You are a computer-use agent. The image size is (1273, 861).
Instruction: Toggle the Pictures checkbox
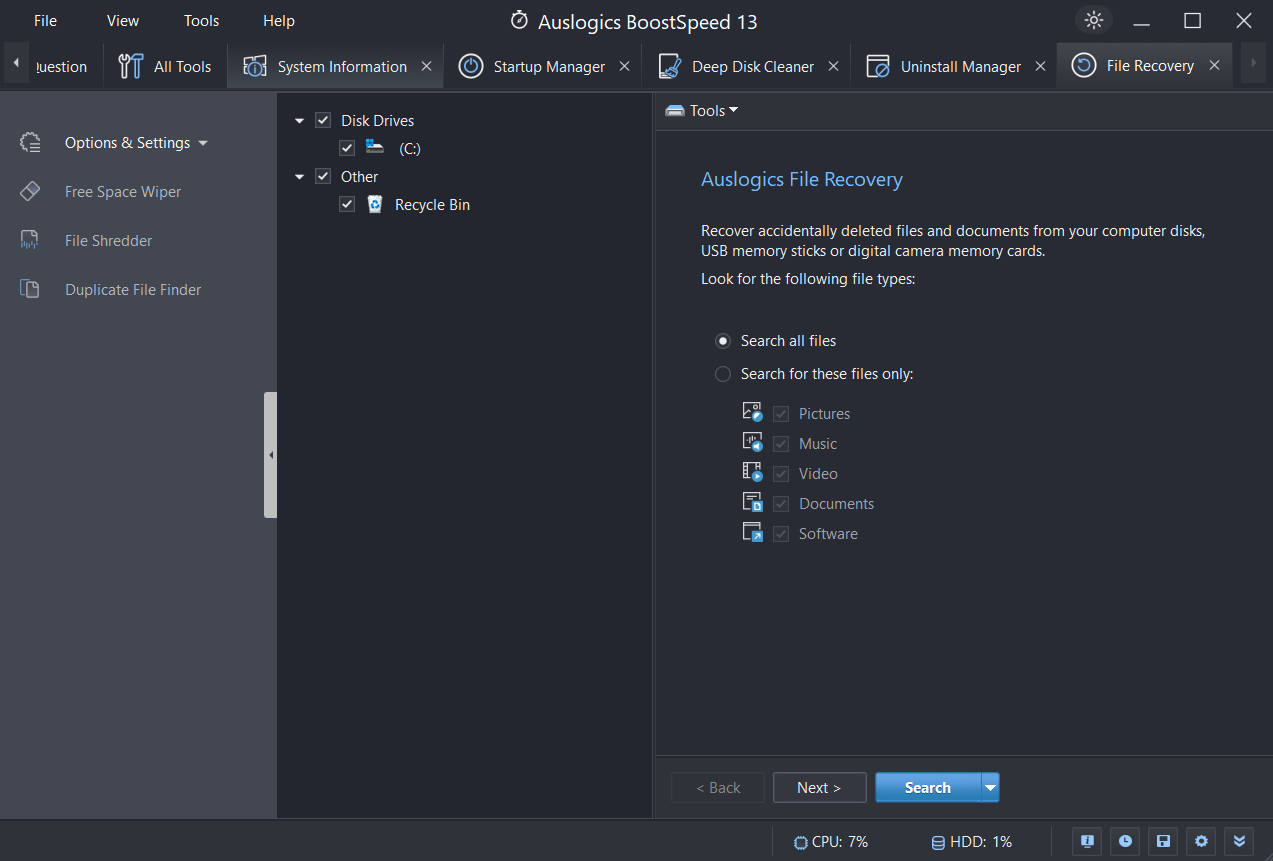781,414
